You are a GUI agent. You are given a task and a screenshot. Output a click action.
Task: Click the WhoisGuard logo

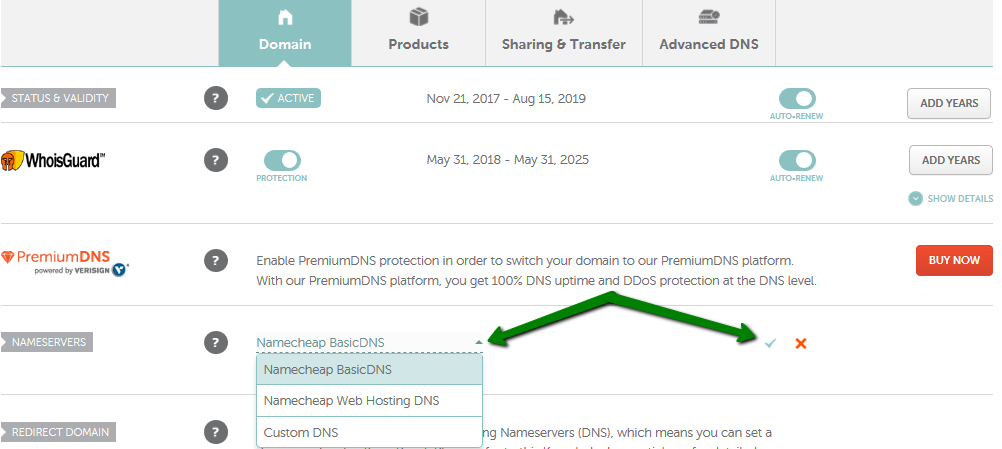pyautogui.click(x=52, y=160)
